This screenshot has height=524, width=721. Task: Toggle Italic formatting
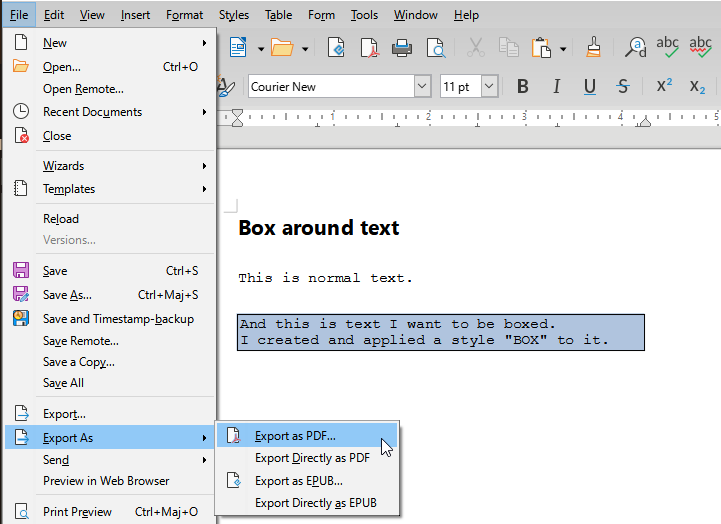(x=556, y=86)
